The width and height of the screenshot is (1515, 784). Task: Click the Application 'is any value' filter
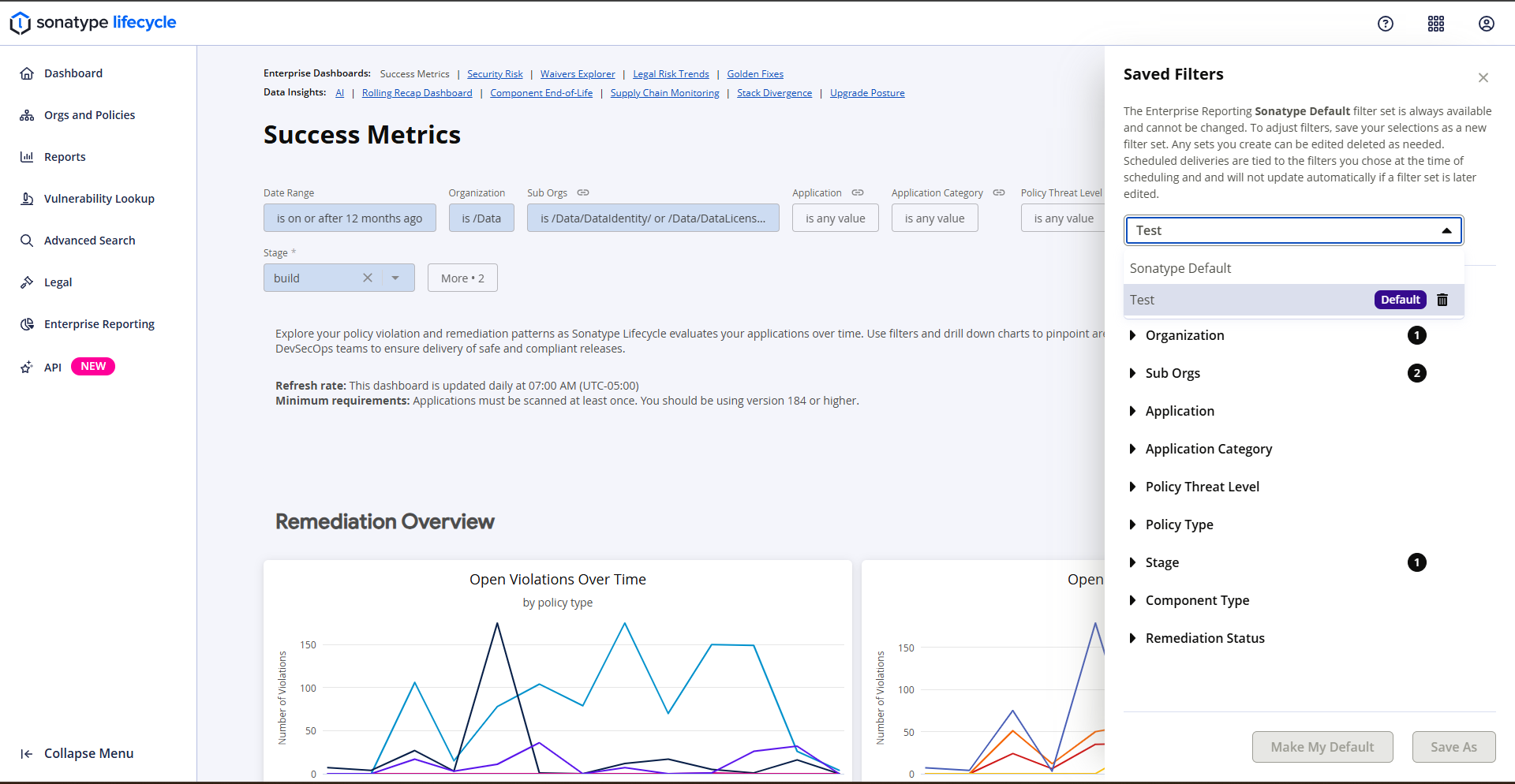point(836,218)
